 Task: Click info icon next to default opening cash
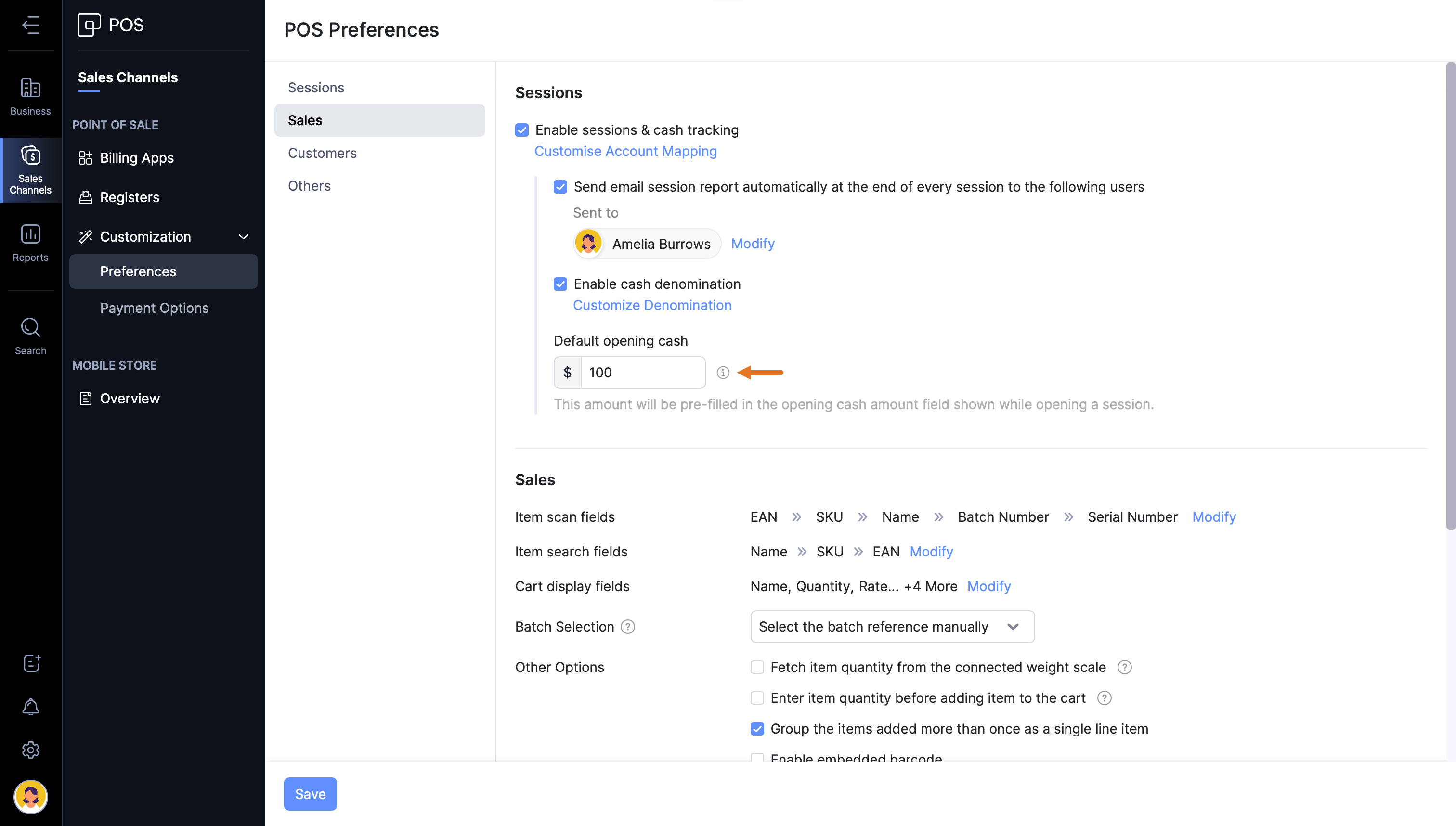click(722, 373)
